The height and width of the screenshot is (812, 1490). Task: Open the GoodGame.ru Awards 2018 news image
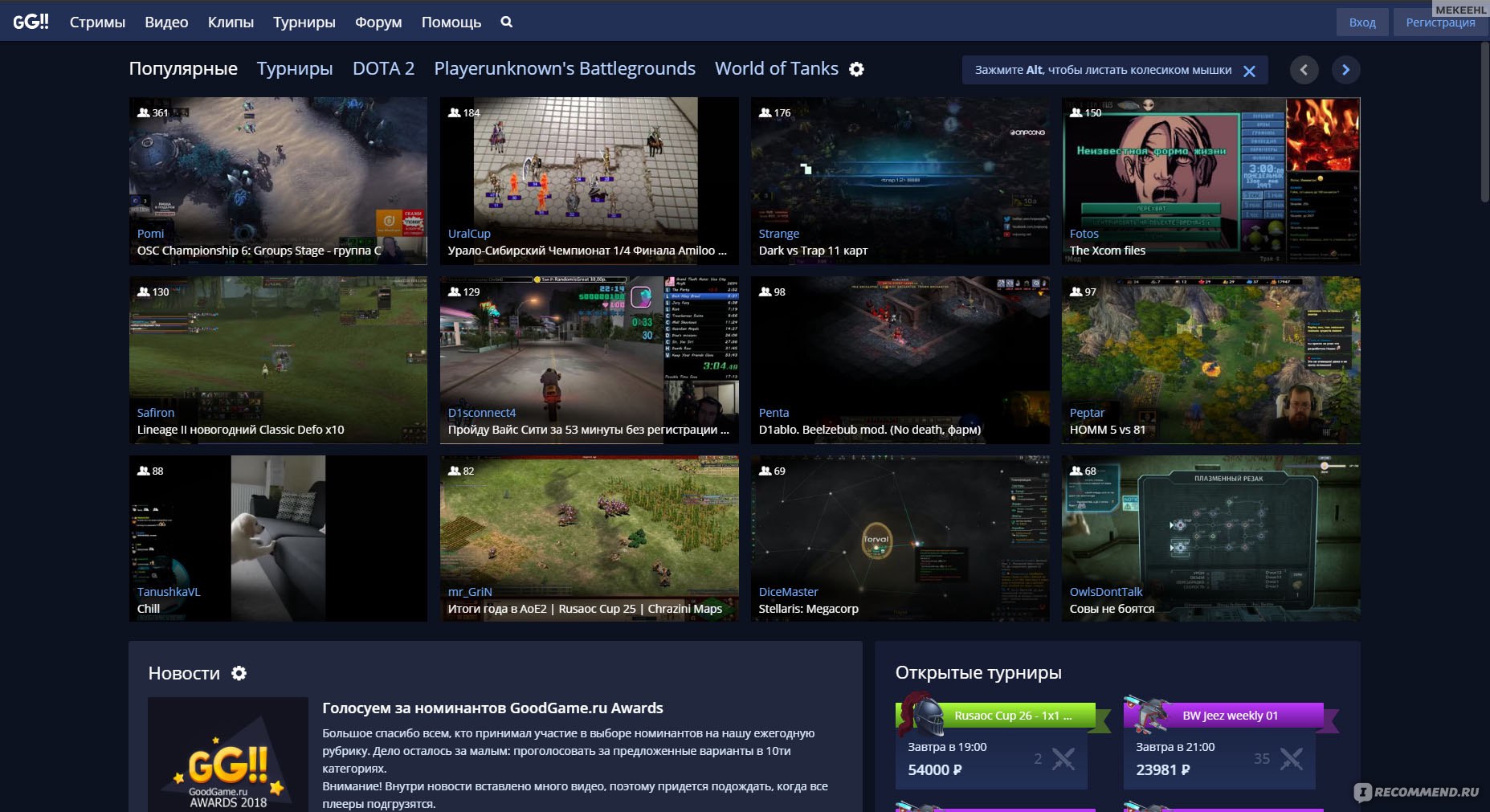(228, 755)
